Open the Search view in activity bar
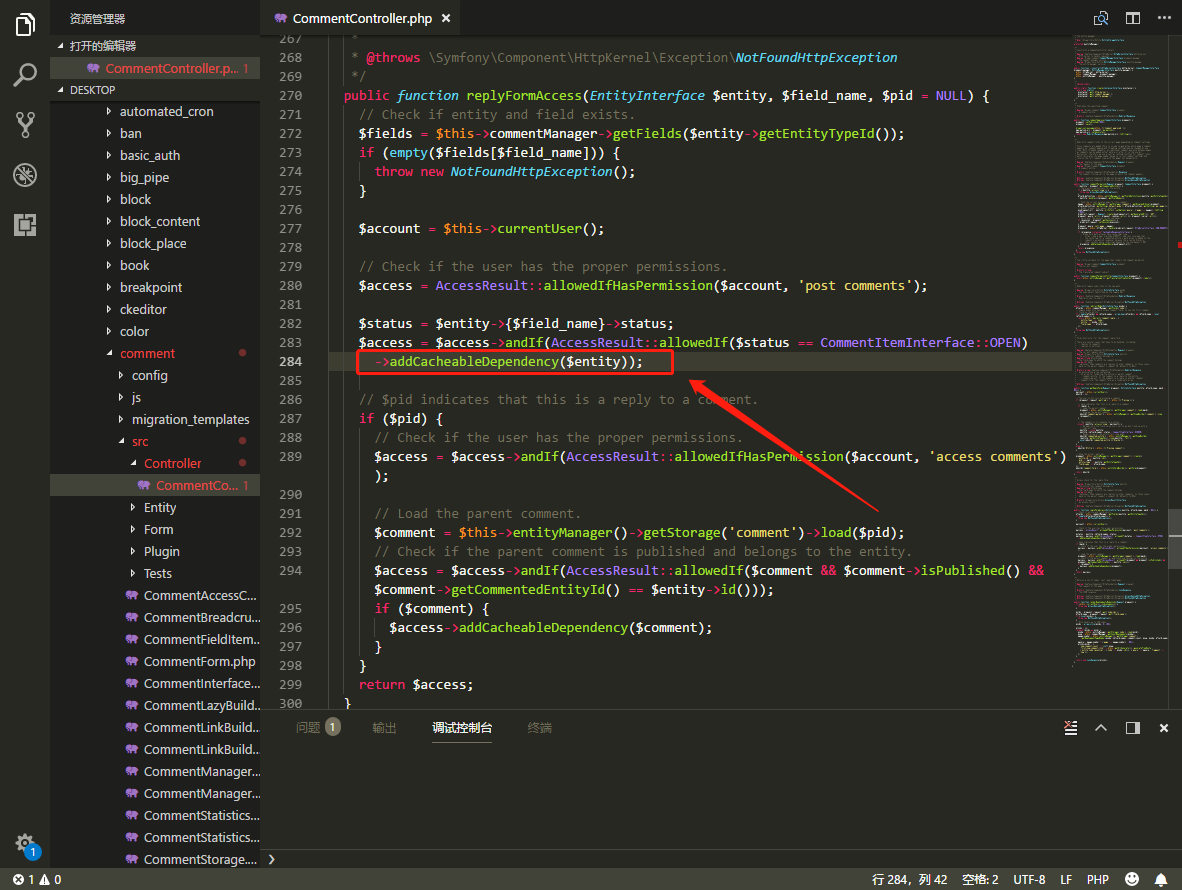 (x=25, y=75)
